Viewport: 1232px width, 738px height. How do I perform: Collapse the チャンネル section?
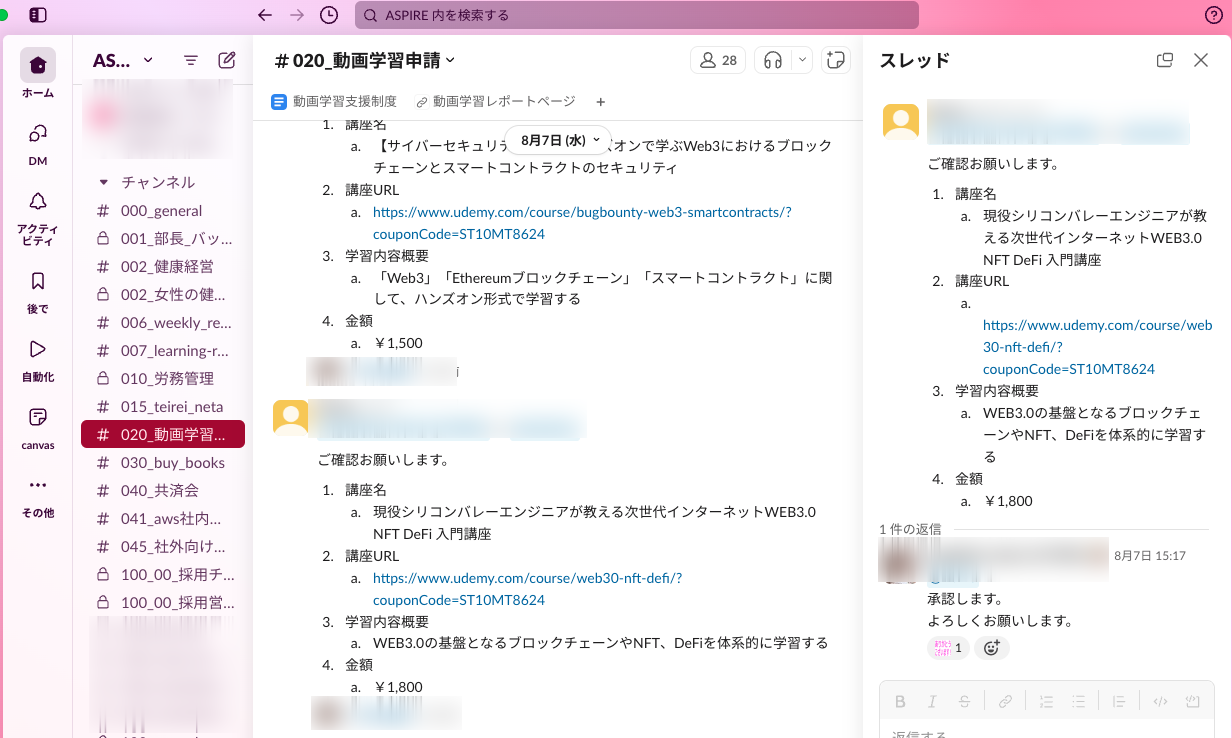(x=102, y=183)
